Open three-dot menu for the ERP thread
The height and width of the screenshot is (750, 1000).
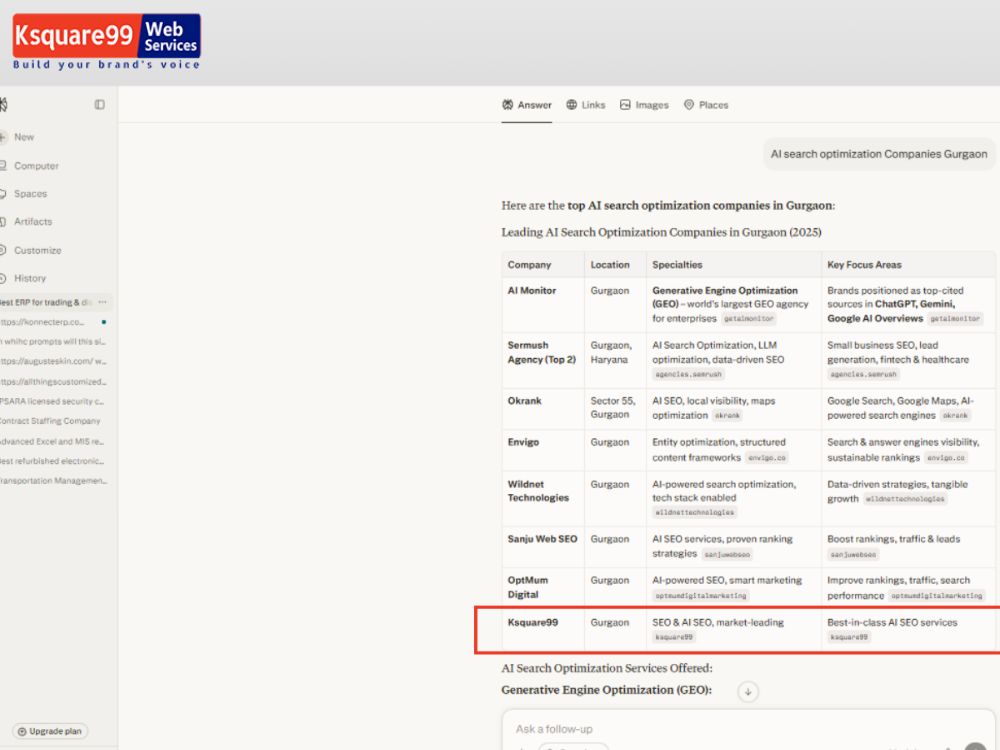(x=103, y=302)
